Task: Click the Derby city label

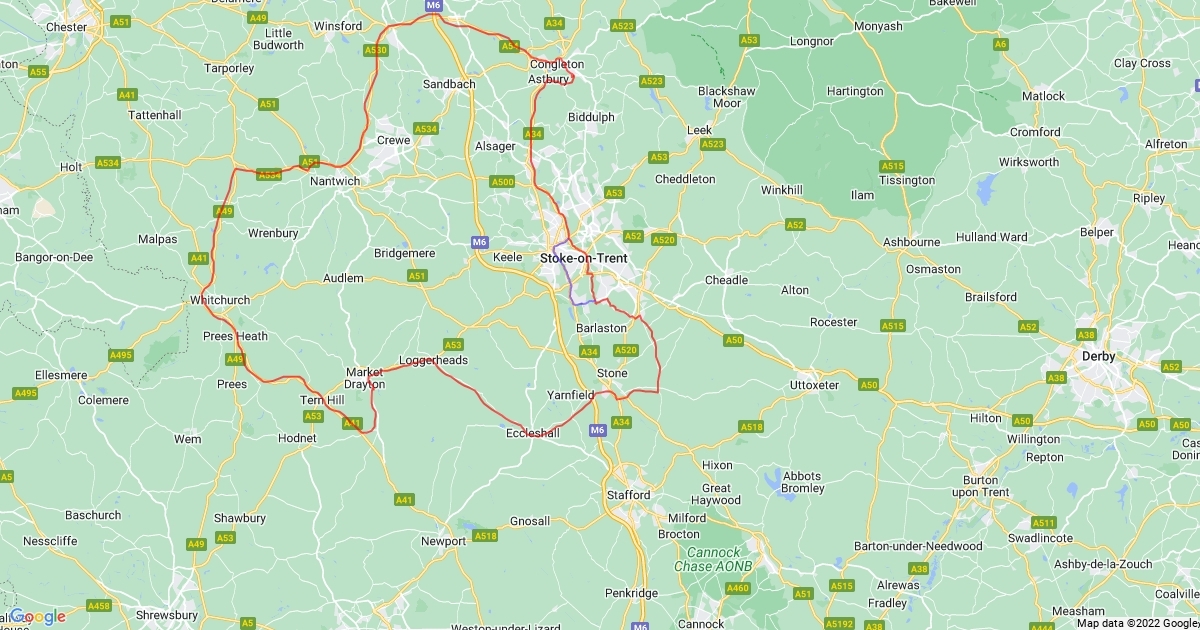Action: point(1097,355)
